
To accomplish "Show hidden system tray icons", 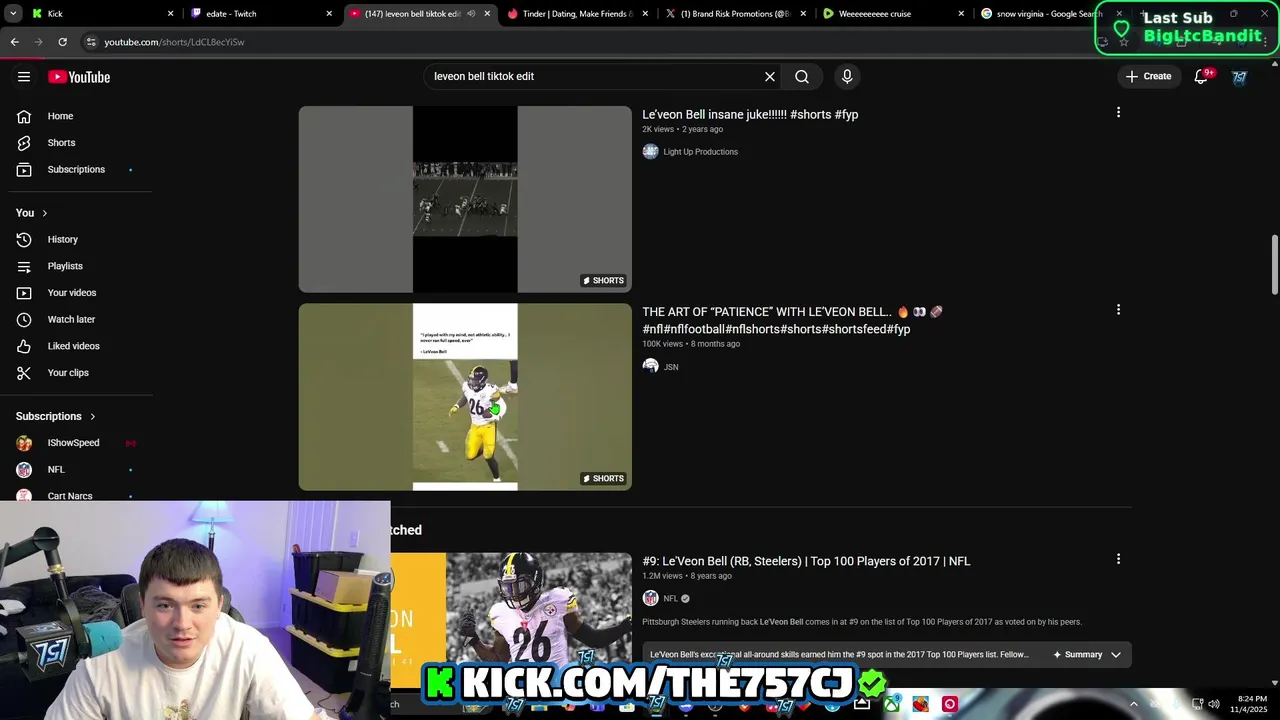I will tap(1133, 704).
